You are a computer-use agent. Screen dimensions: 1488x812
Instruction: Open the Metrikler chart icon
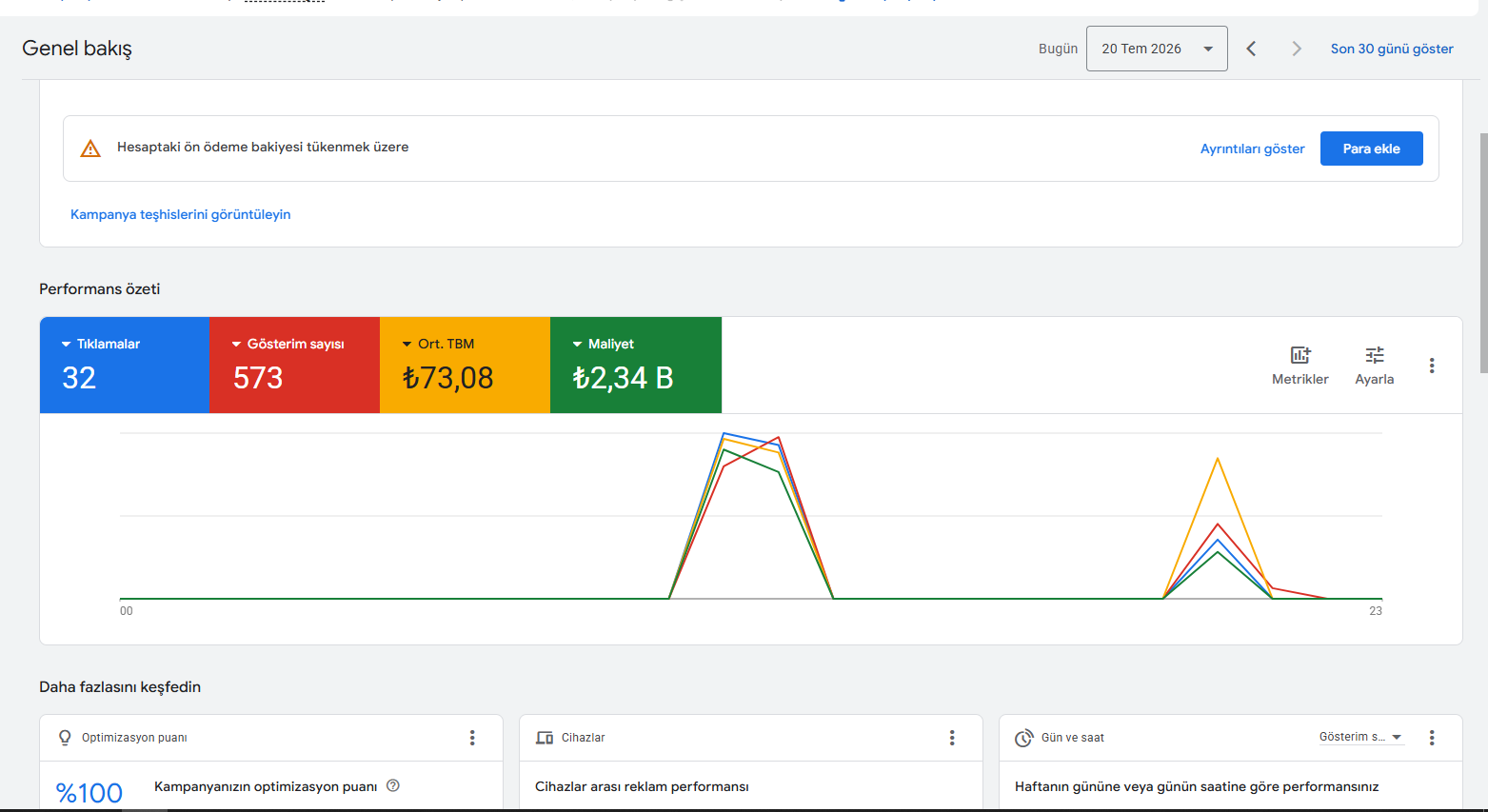coord(1300,355)
